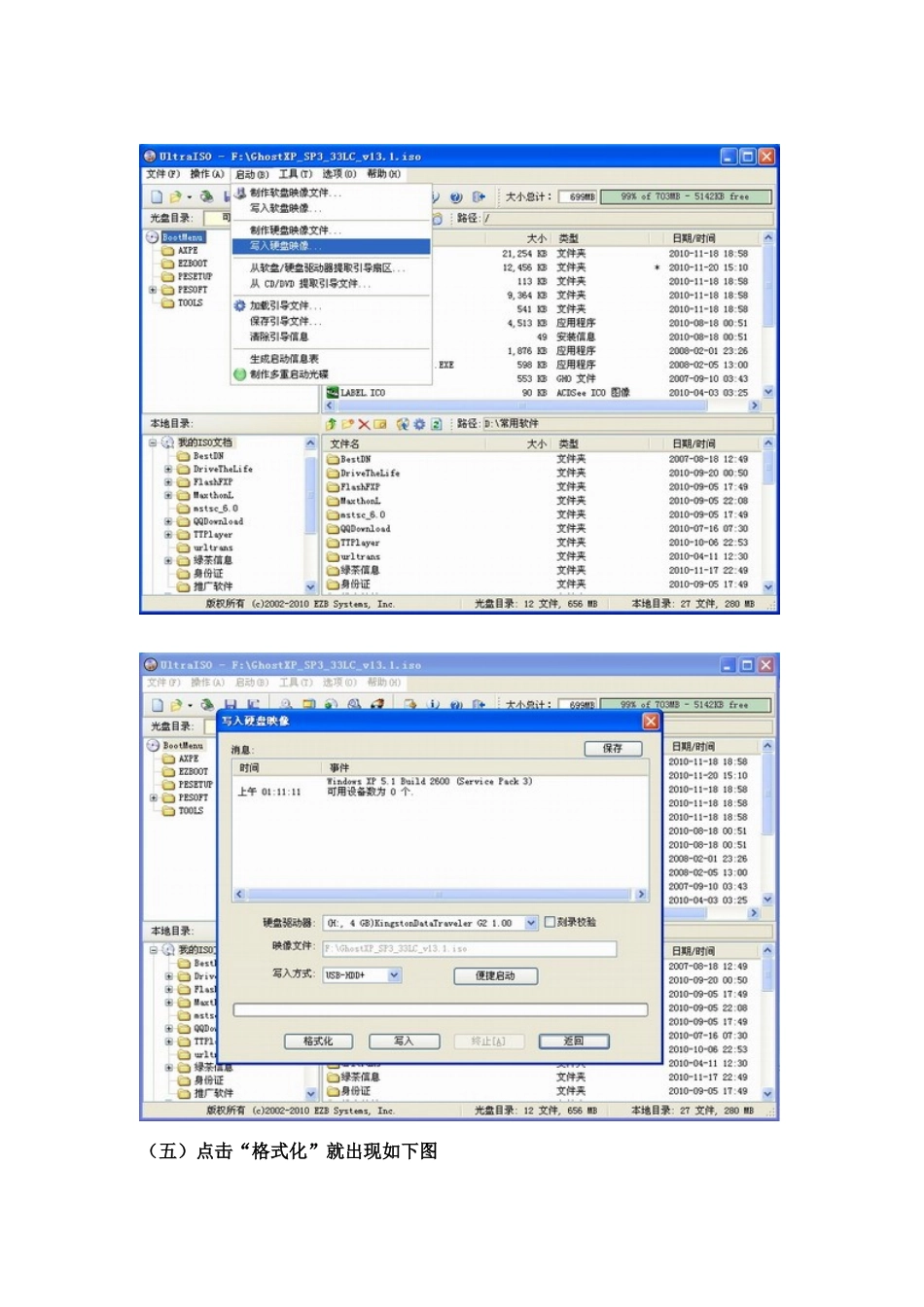
Task: Choose 写入软盘映像... menu entry
Action: (332, 208)
